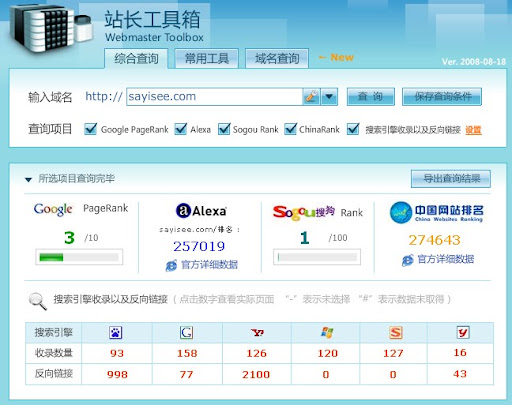Click Google indexed count 158
The width and height of the screenshot is (512, 405).
coord(187,353)
